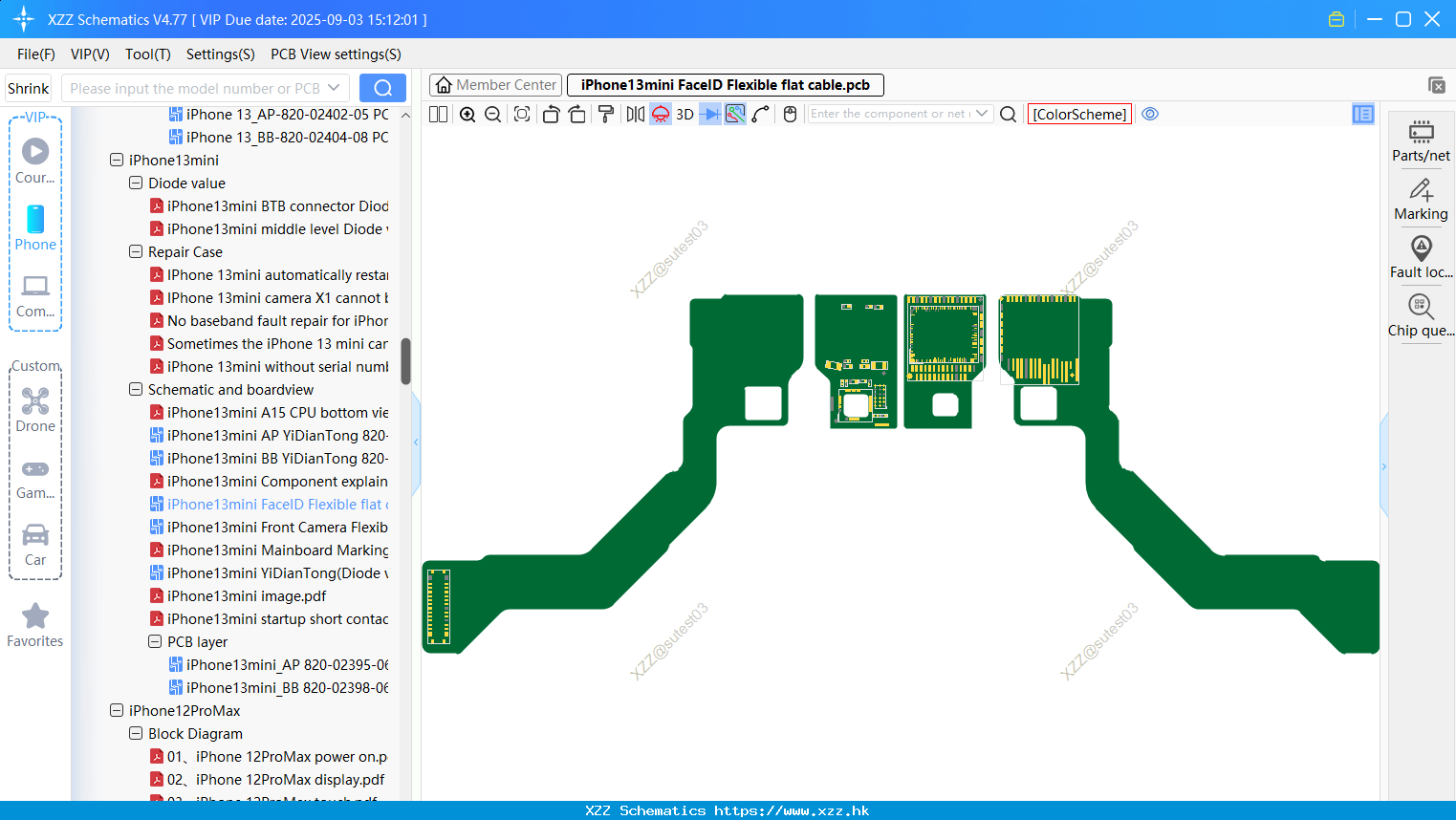
Task: Select the Phone category
Action: 35,227
